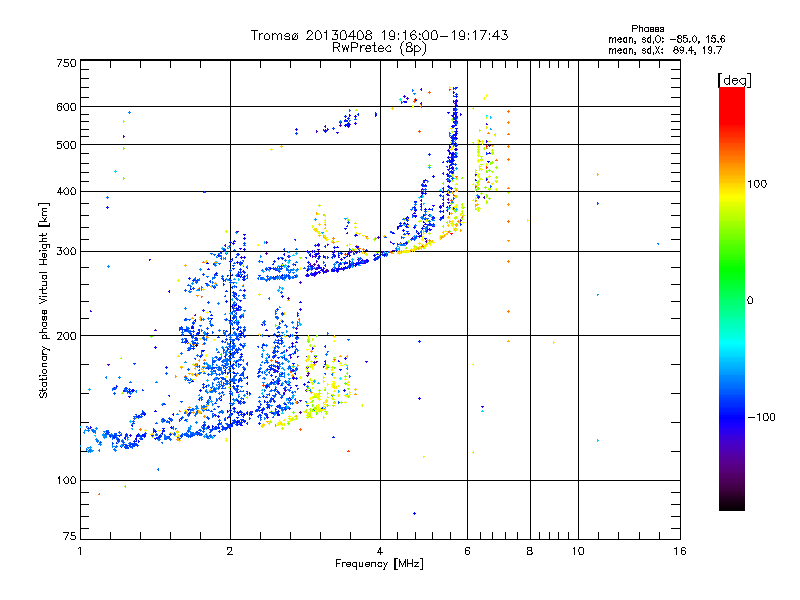
Task: Click the 'mean, sd,X: 89.4, 19.7' line
Action: coord(665,50)
